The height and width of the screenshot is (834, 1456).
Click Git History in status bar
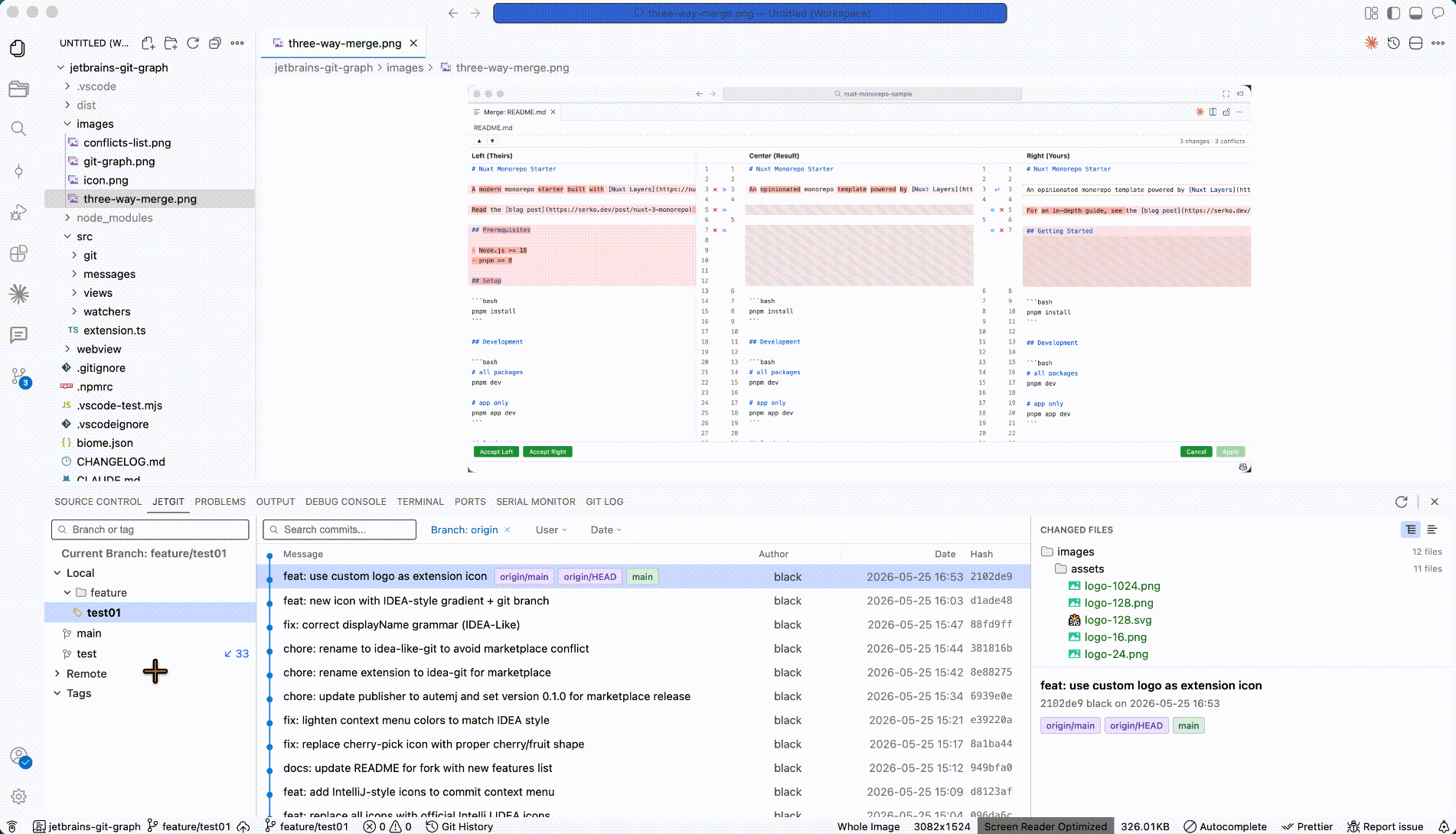pos(459,826)
